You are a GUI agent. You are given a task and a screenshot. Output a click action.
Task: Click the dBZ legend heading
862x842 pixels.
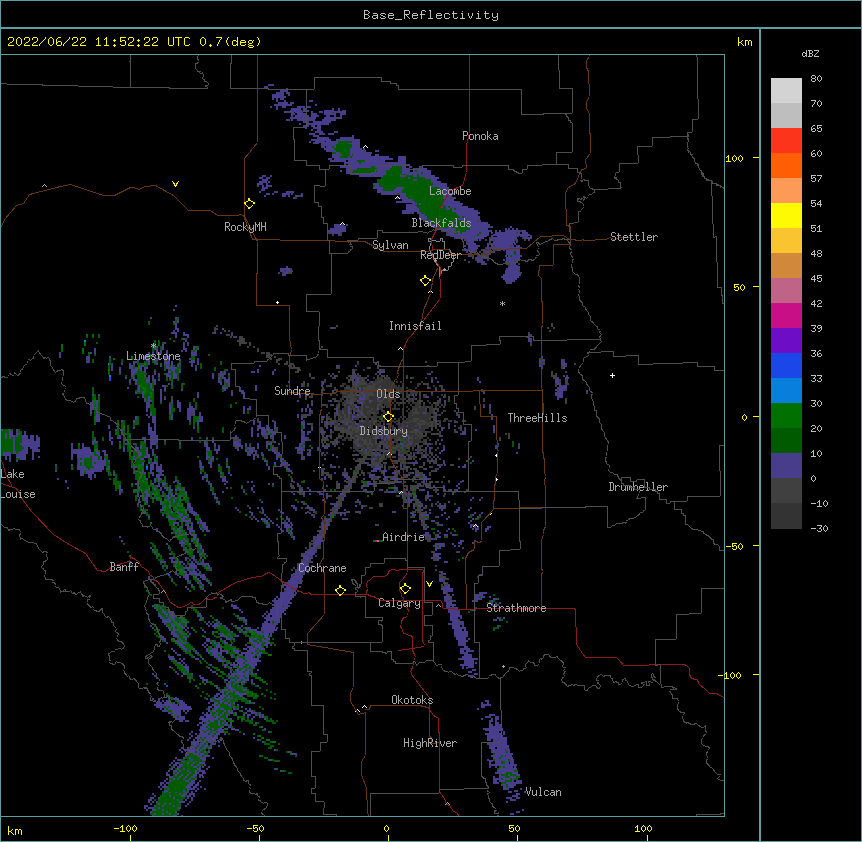click(810, 53)
